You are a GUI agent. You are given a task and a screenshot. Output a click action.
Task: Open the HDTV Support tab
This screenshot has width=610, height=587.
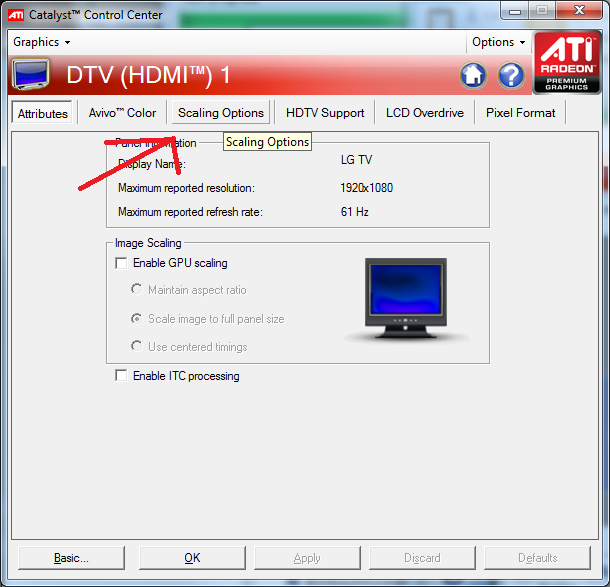tap(325, 113)
